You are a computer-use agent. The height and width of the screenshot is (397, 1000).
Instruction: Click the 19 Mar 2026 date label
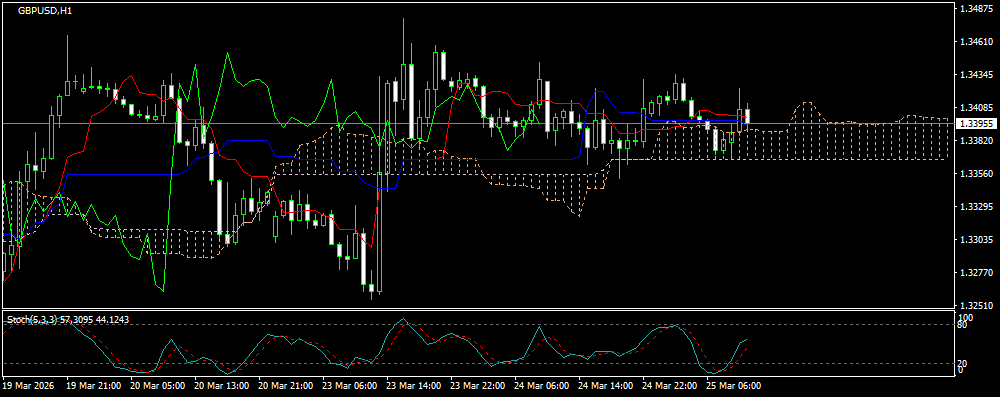pyautogui.click(x=28, y=386)
